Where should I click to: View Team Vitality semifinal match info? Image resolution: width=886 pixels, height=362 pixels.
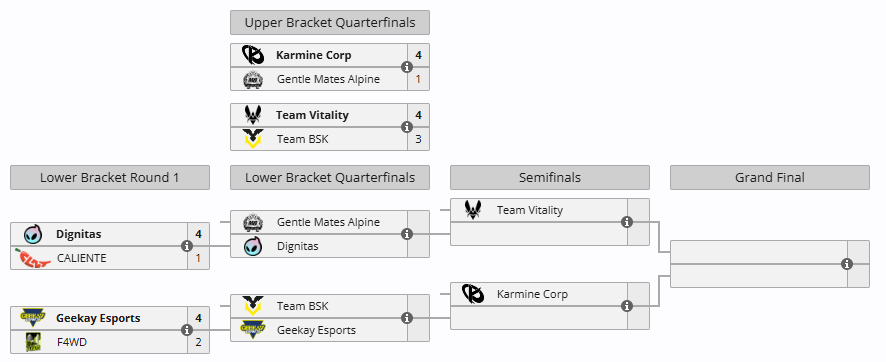(626, 222)
